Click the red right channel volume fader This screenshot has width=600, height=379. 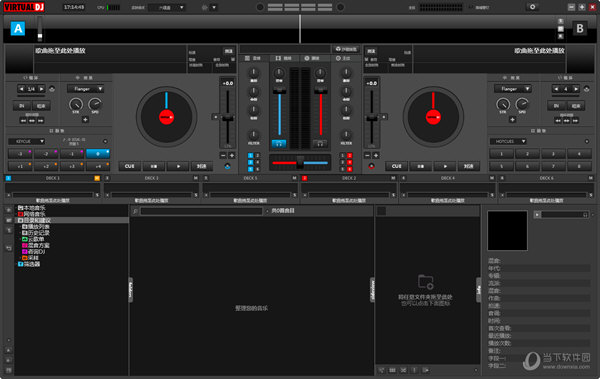pyautogui.click(x=321, y=90)
